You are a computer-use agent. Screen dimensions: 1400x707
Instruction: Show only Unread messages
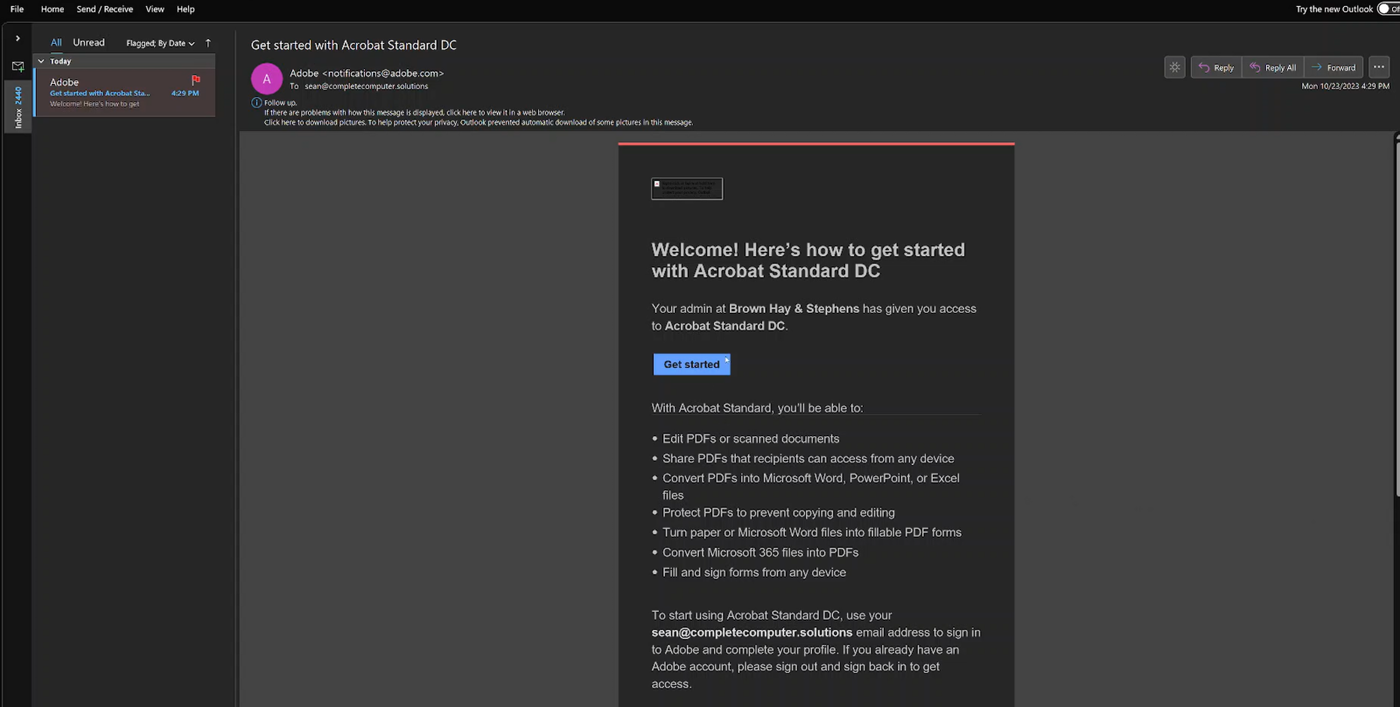(89, 43)
